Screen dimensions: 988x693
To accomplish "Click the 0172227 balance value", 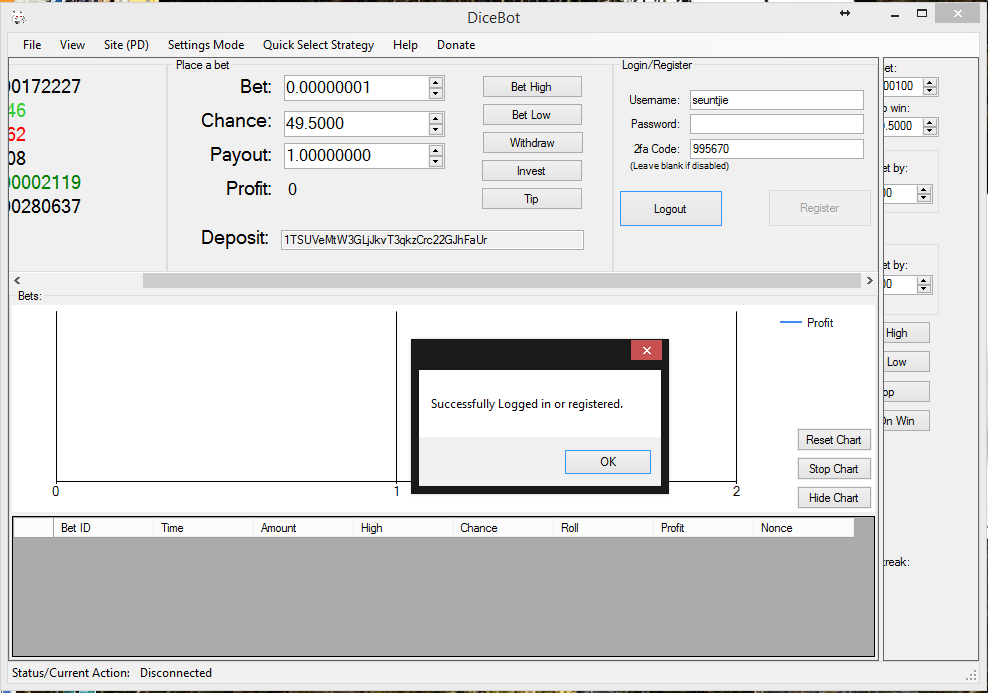I will pos(45,86).
